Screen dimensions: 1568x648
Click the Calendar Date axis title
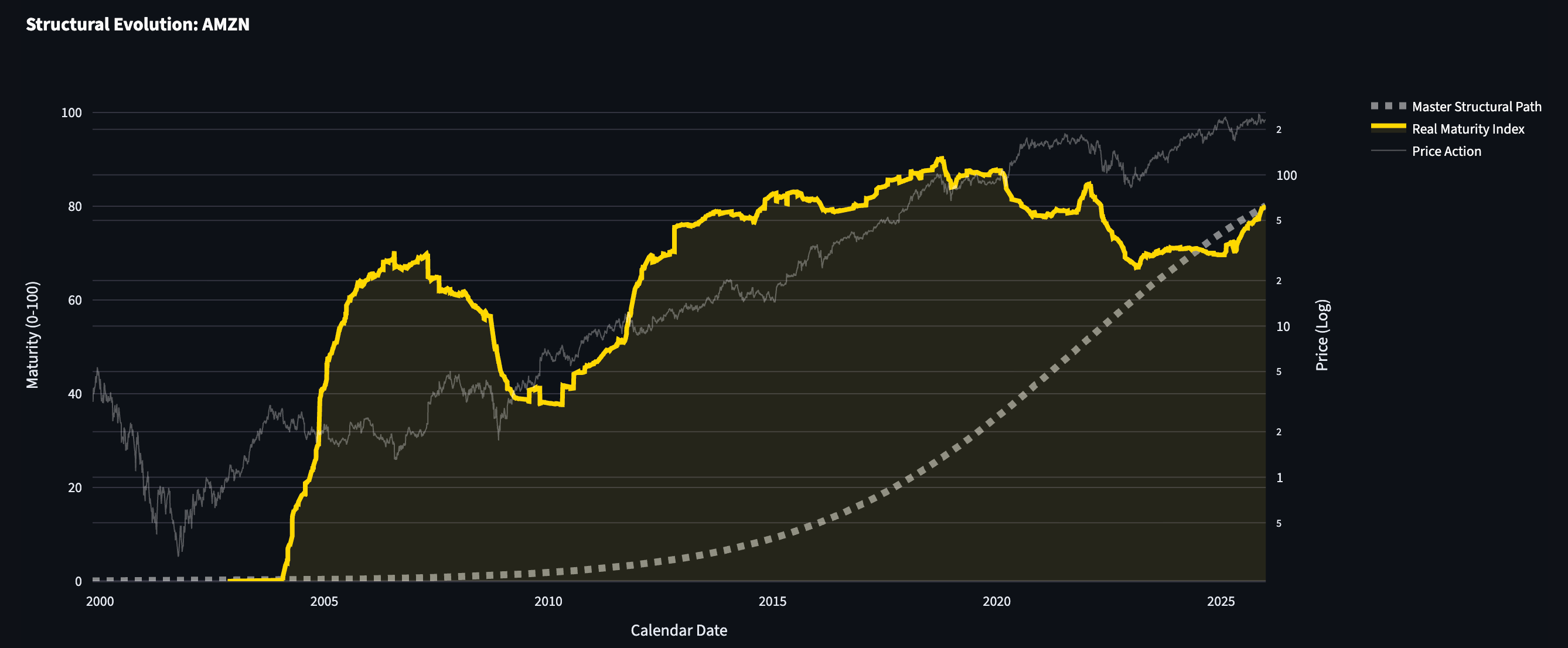pyautogui.click(x=678, y=630)
